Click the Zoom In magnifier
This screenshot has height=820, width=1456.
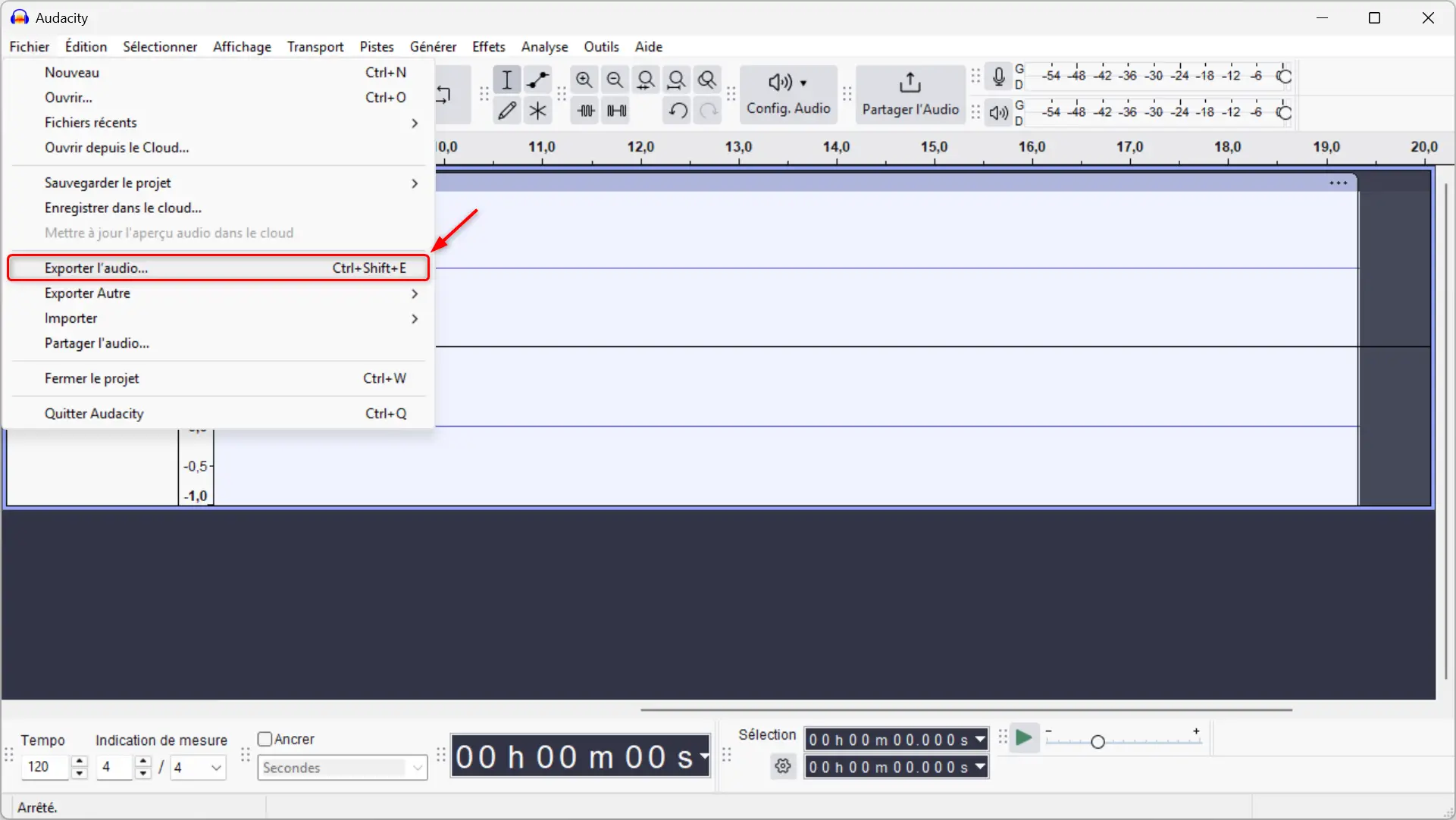pos(584,80)
